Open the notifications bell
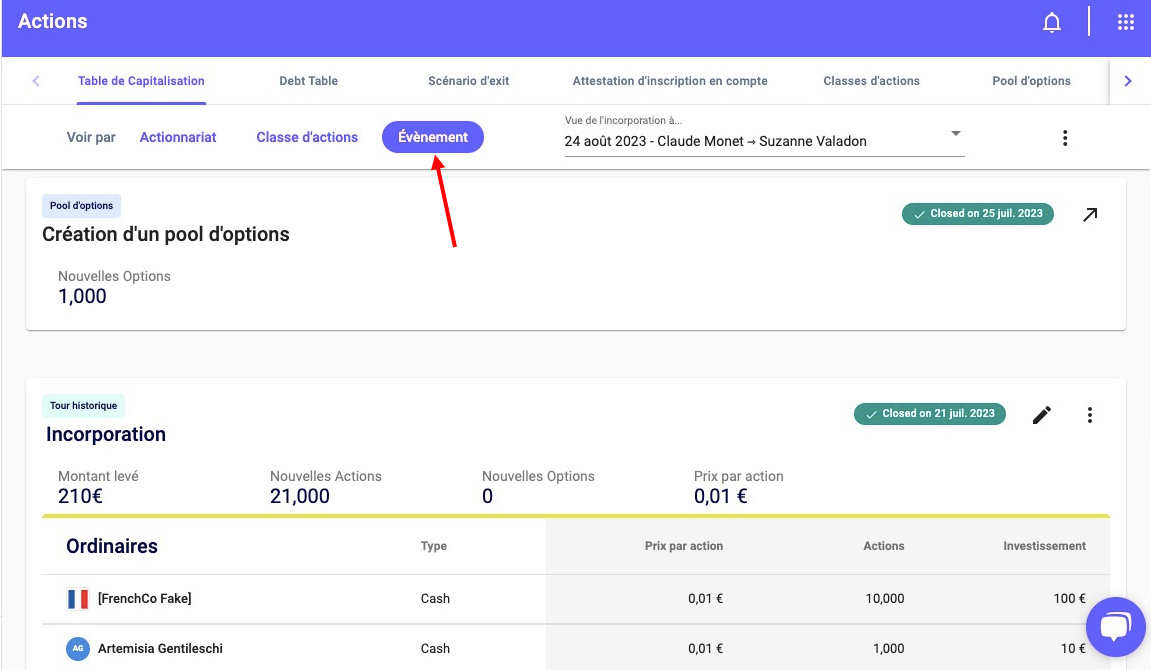This screenshot has height=670, width=1151. point(1051,22)
